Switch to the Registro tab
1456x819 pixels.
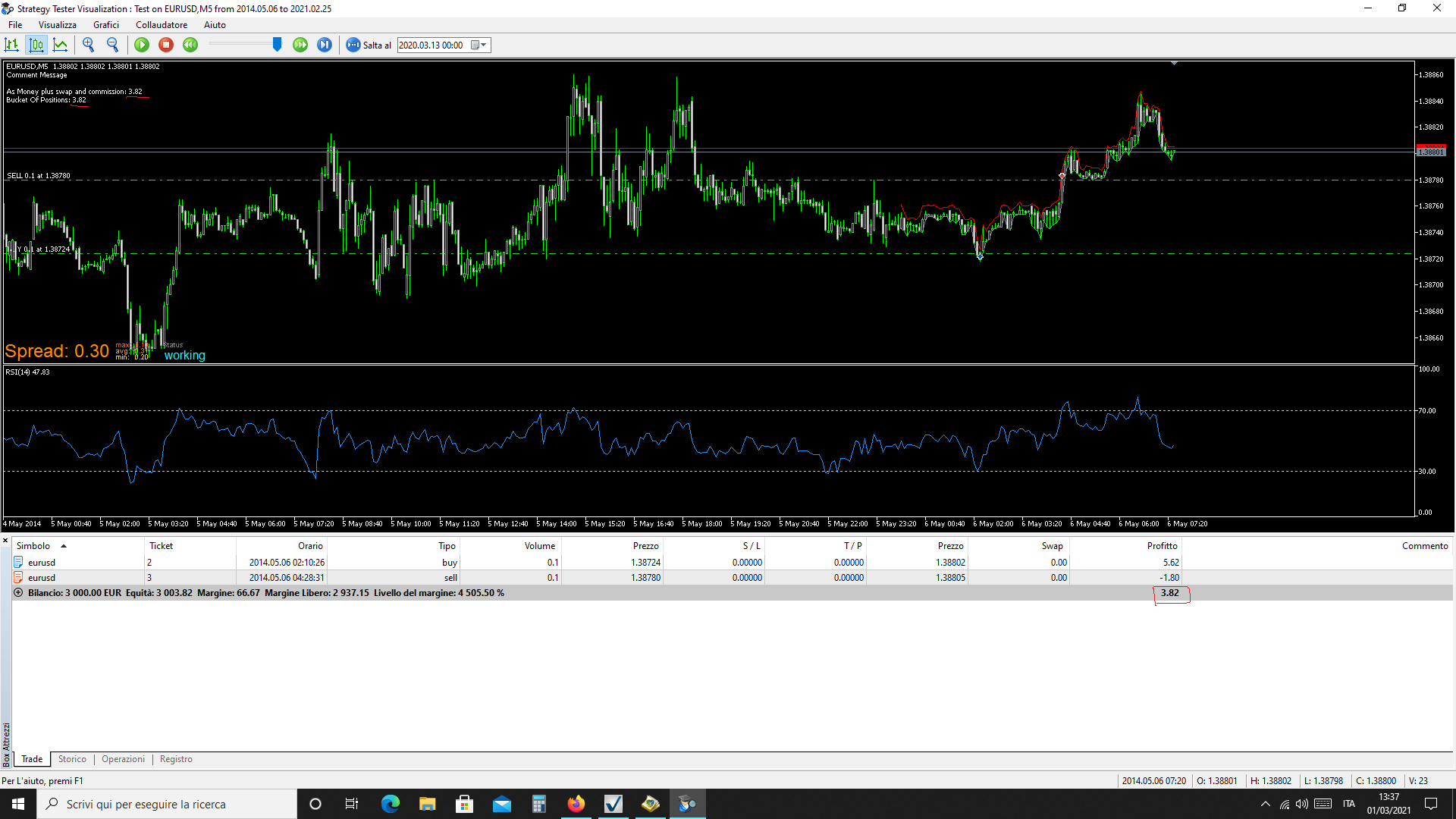tap(176, 759)
